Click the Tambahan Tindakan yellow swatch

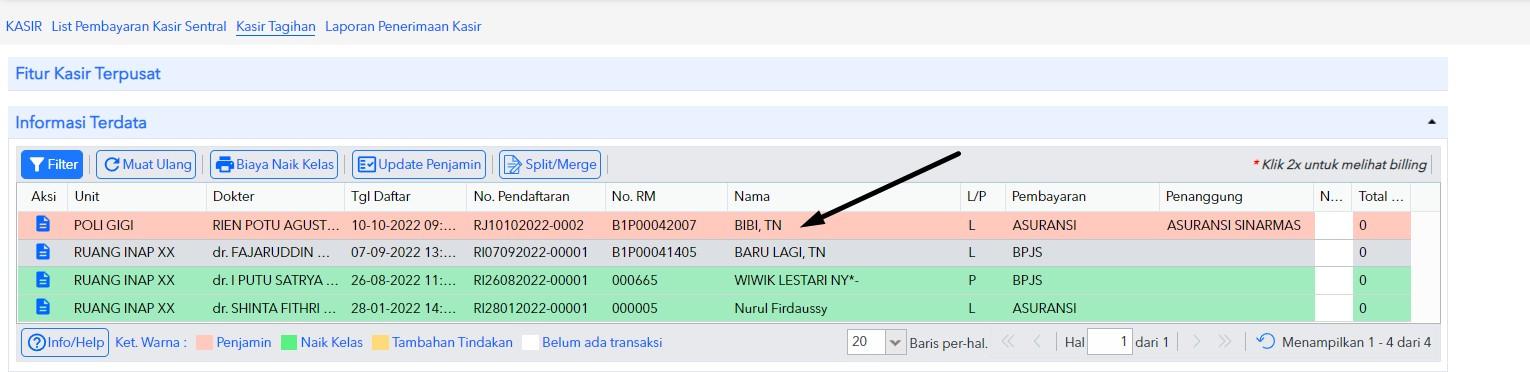[x=380, y=342]
